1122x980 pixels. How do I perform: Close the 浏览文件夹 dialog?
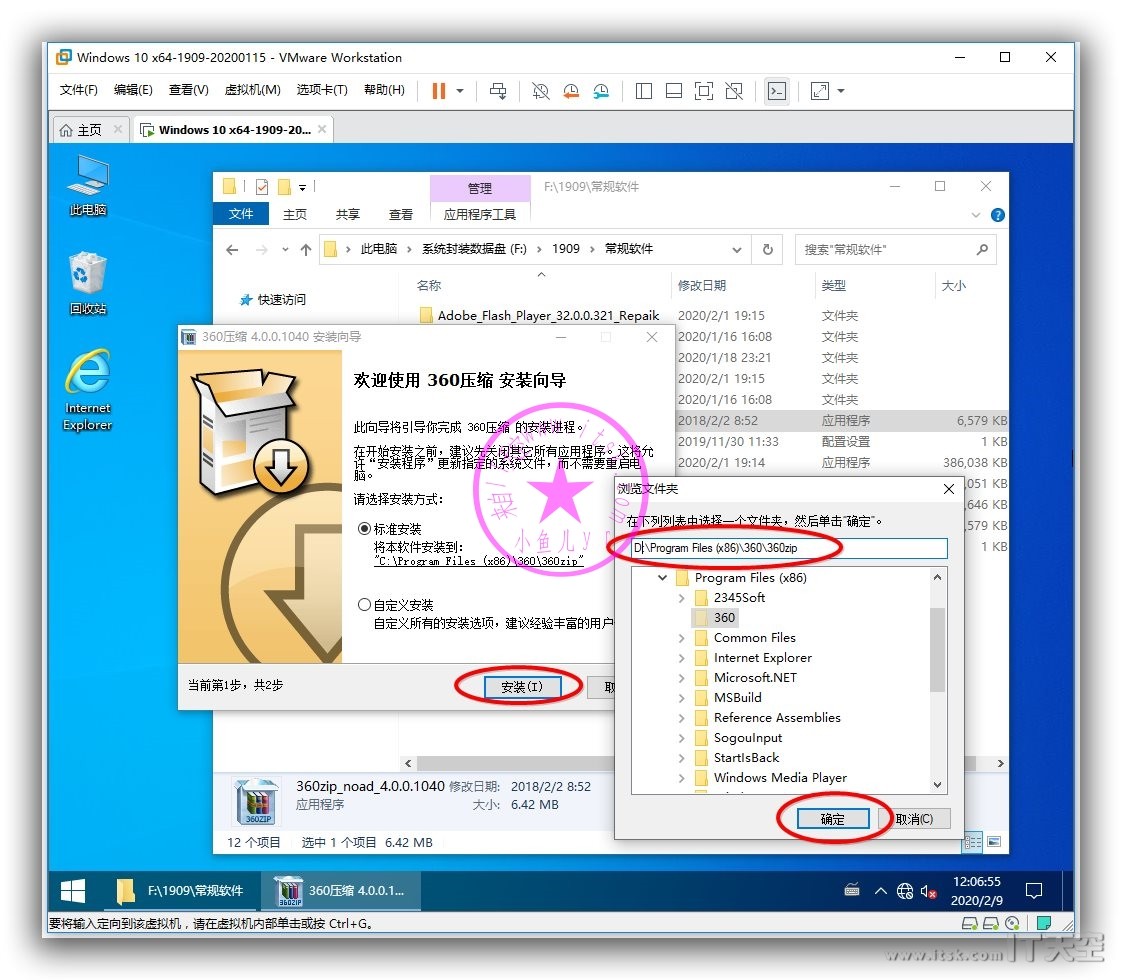pos(949,489)
